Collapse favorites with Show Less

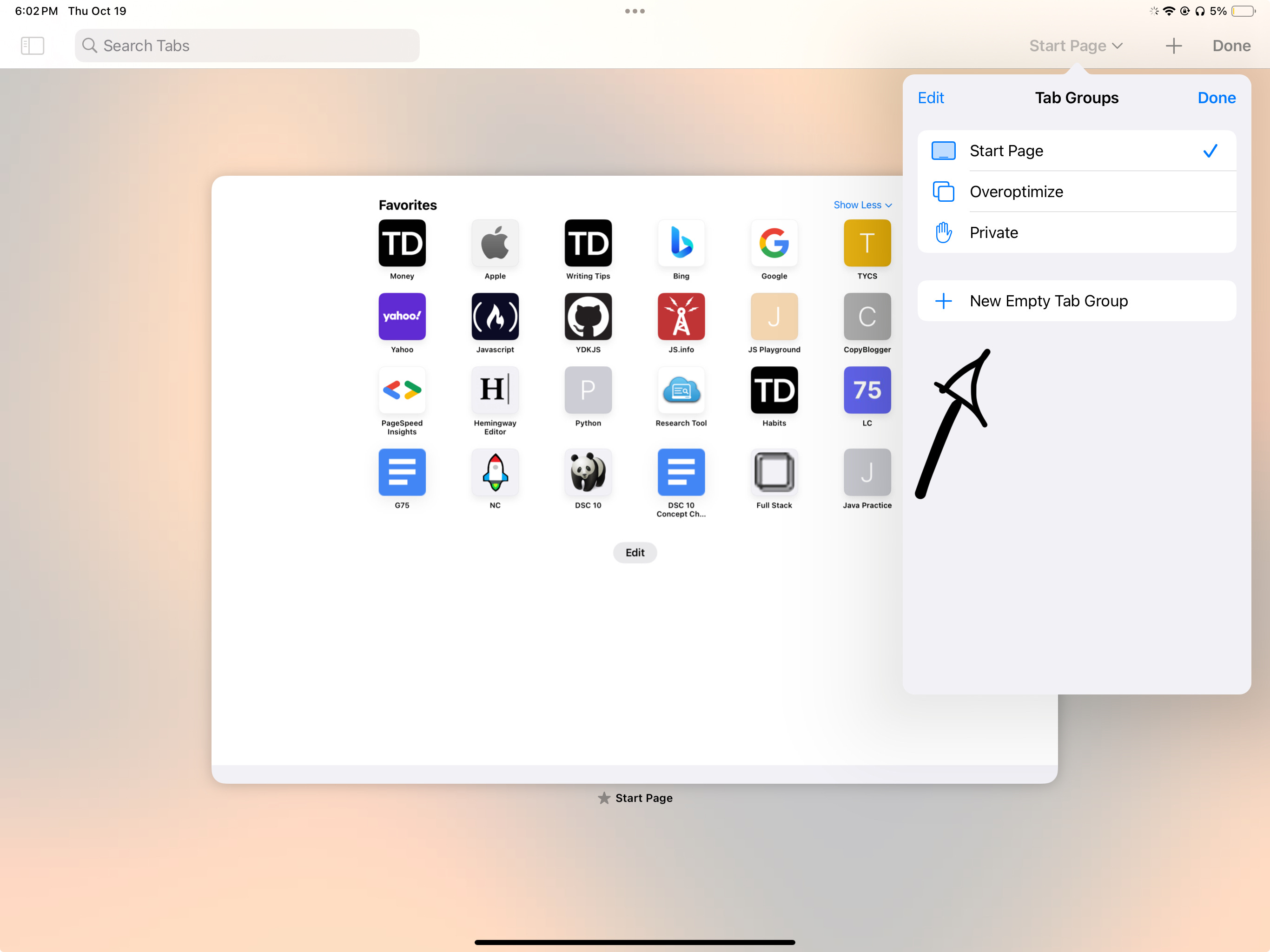tap(862, 205)
